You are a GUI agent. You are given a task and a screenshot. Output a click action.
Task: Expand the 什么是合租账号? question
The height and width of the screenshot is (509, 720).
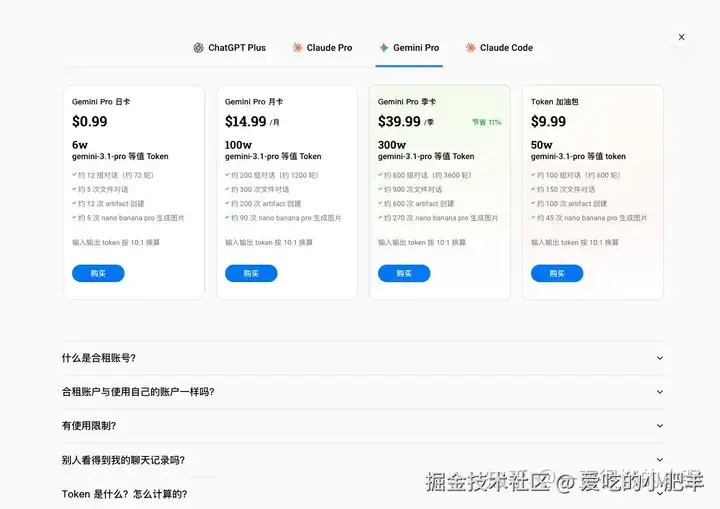click(363, 358)
